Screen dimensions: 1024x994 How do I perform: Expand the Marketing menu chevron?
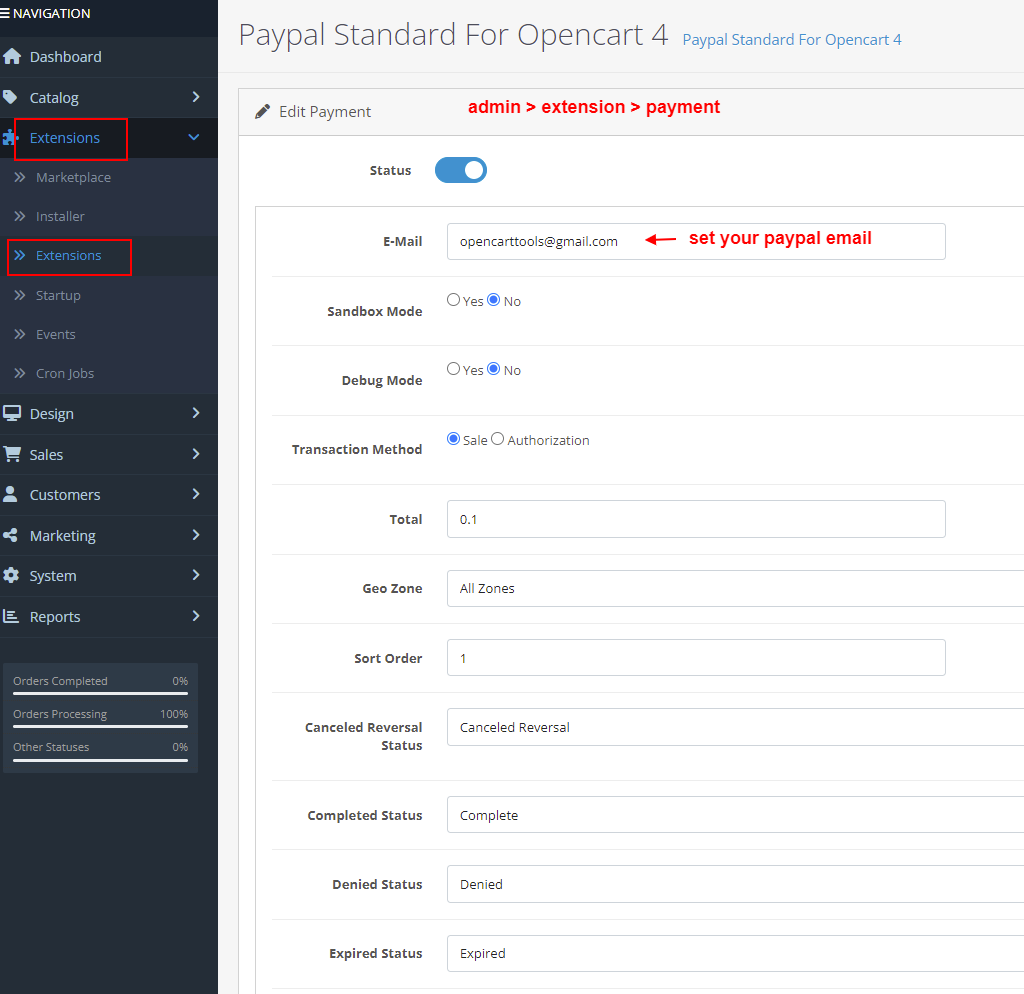tap(195, 535)
